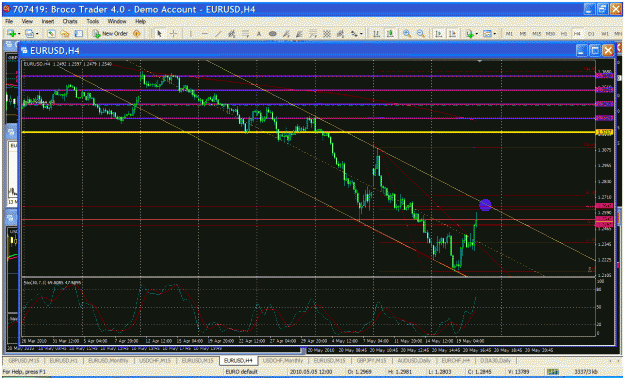Switch to the EURUSD,H1 chart tab
This screenshot has height=378, width=625.
tap(64, 360)
